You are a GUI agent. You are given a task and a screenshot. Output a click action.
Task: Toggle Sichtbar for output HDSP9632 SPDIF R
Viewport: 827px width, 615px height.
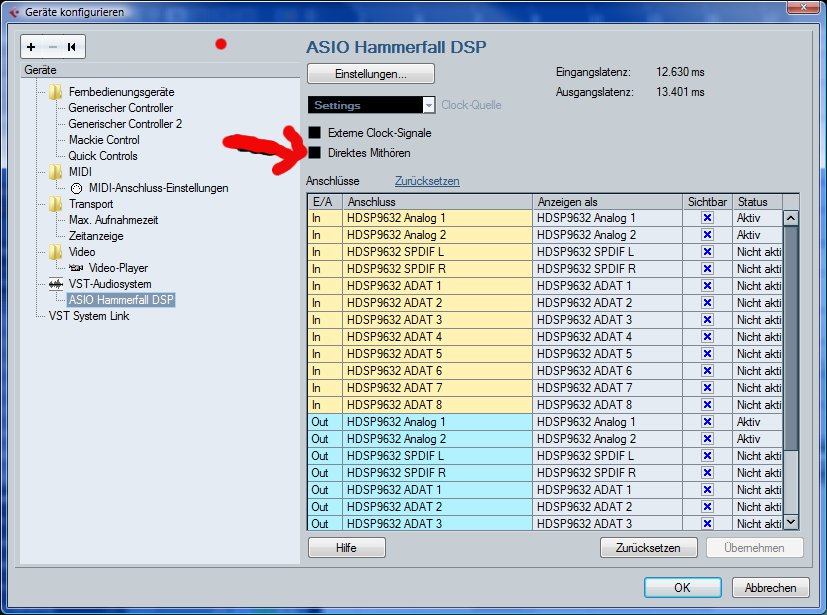(x=707, y=473)
